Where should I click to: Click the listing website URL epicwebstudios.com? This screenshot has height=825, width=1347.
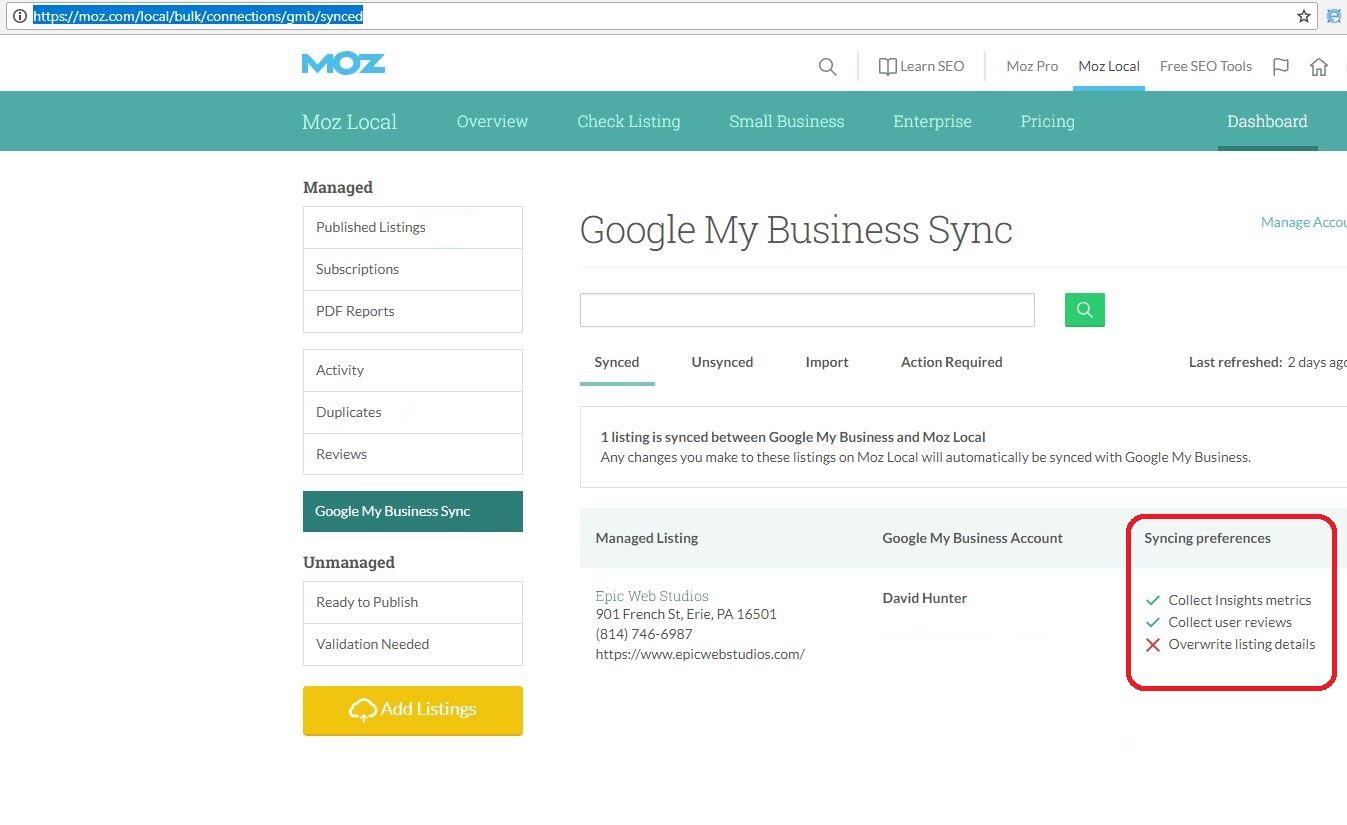pyautogui.click(x=700, y=654)
